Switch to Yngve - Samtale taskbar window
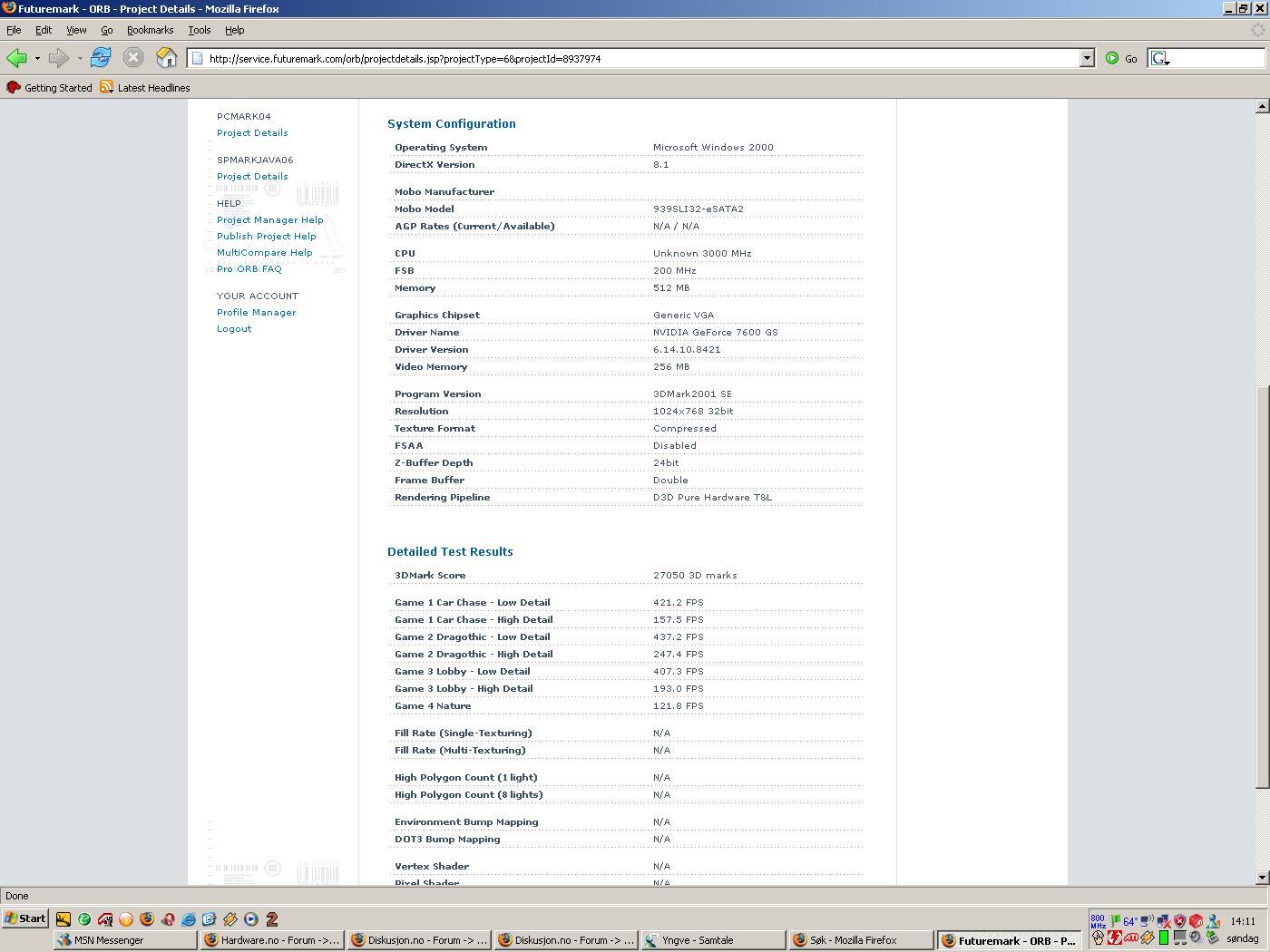Image resolution: width=1270 pixels, height=952 pixels. (x=713, y=940)
